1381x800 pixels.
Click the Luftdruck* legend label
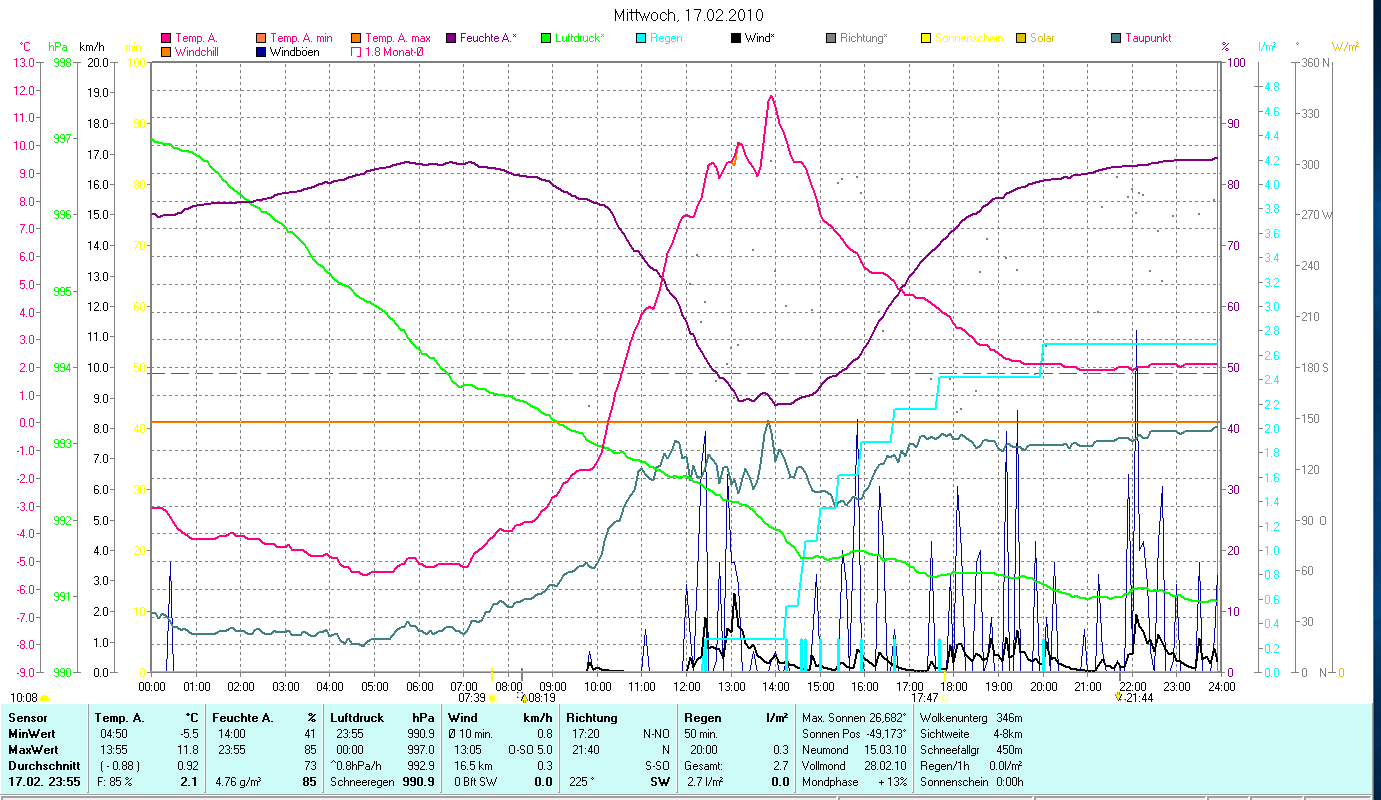tap(580, 38)
